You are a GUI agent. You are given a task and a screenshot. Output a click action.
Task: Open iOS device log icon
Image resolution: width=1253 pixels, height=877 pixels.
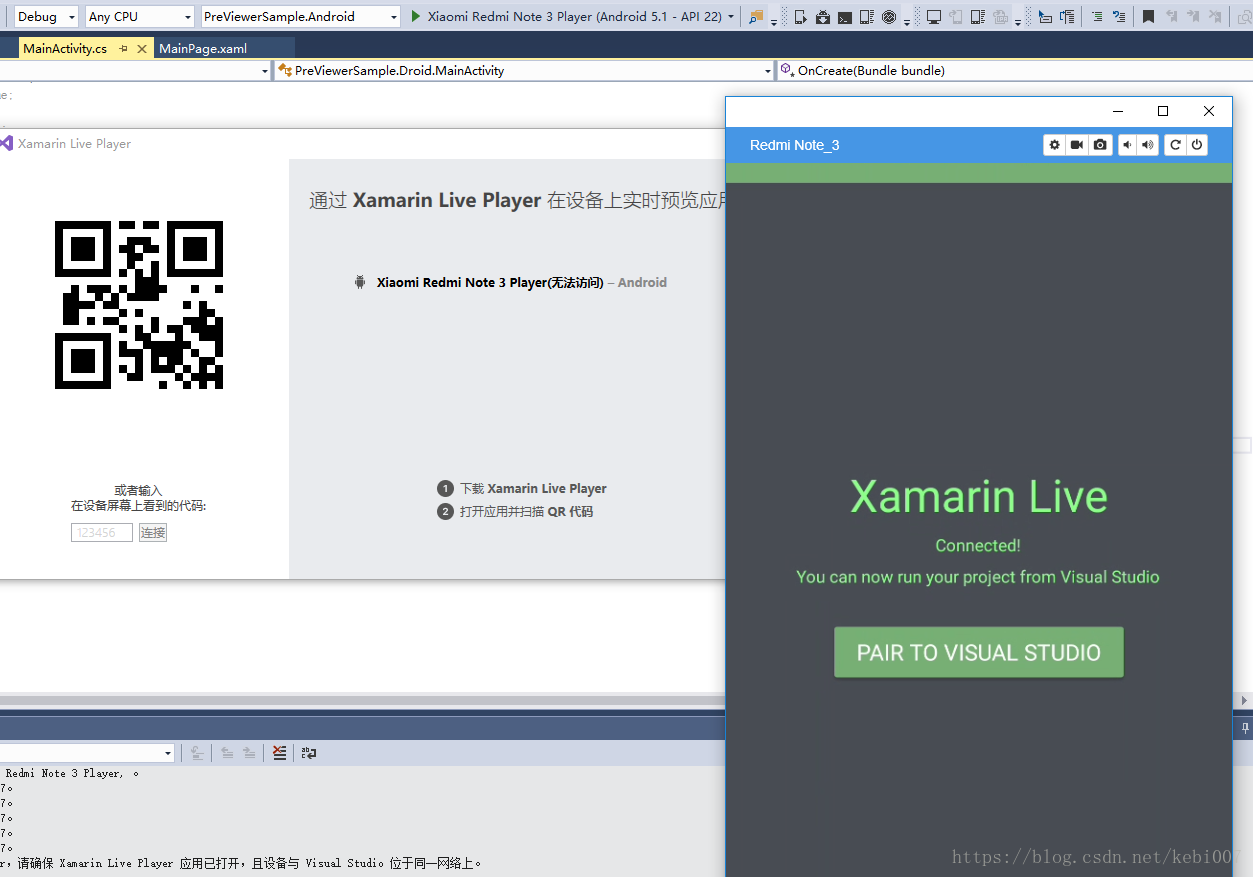click(x=978, y=17)
